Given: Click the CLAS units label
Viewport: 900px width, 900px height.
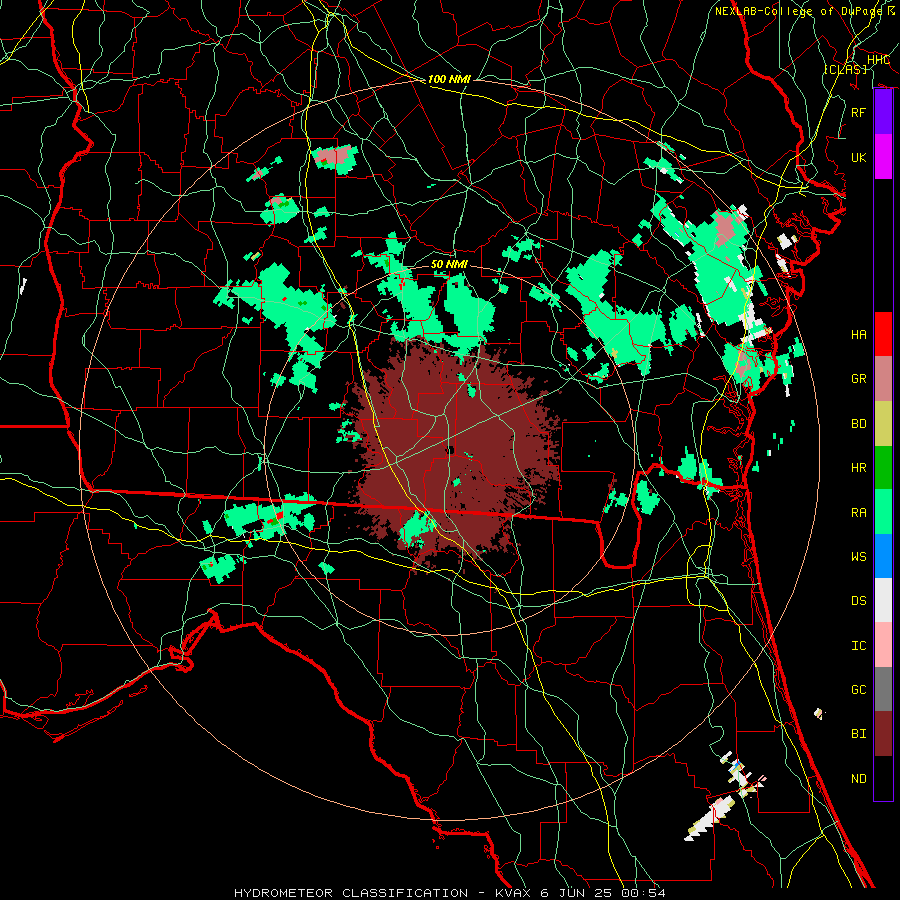Looking at the screenshot, I should (845, 69).
